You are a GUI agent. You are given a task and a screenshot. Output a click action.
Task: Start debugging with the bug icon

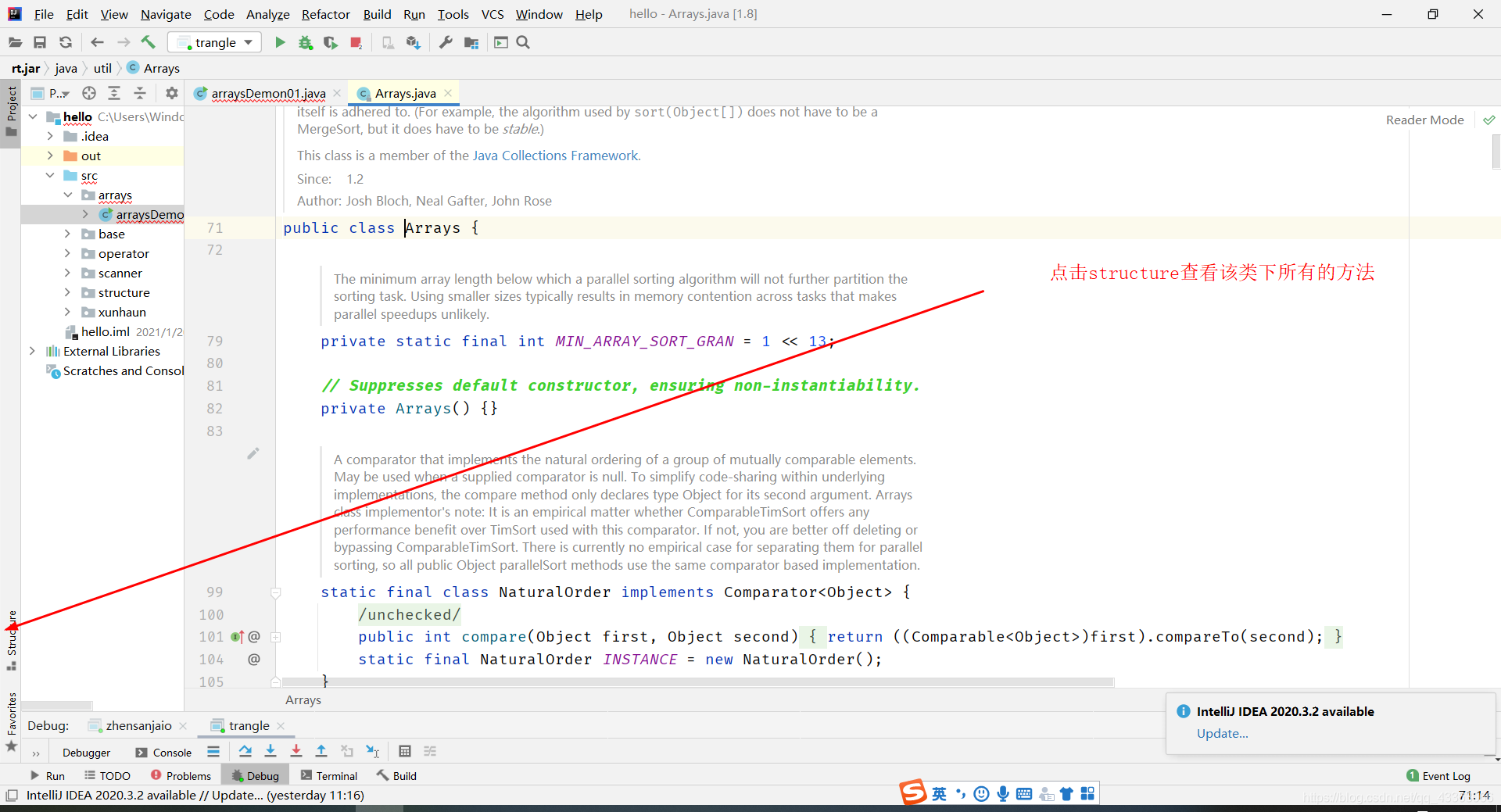pyautogui.click(x=306, y=42)
